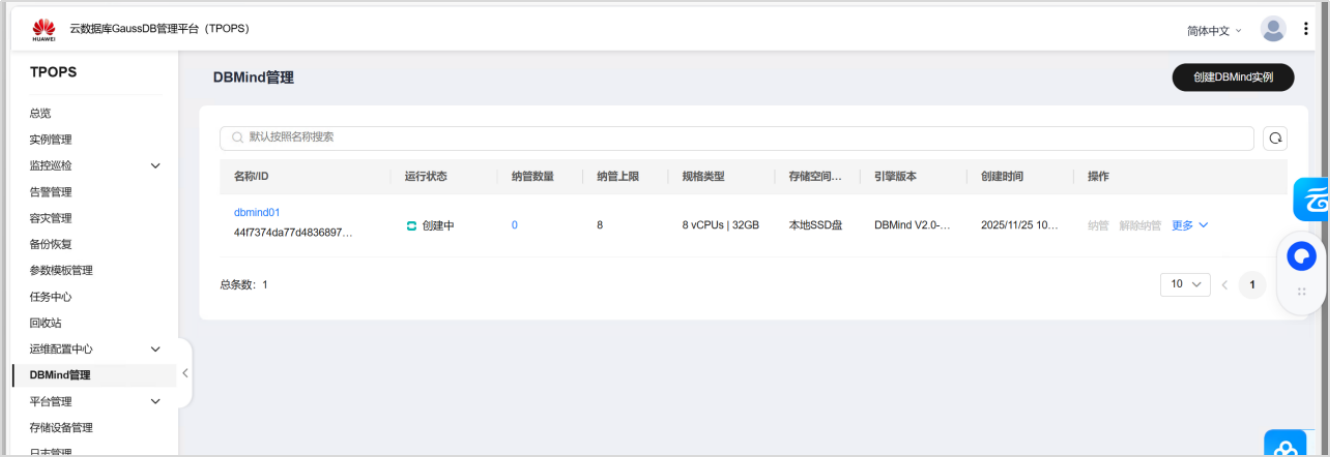Open the 更多 actions dropdown

[1189, 226]
